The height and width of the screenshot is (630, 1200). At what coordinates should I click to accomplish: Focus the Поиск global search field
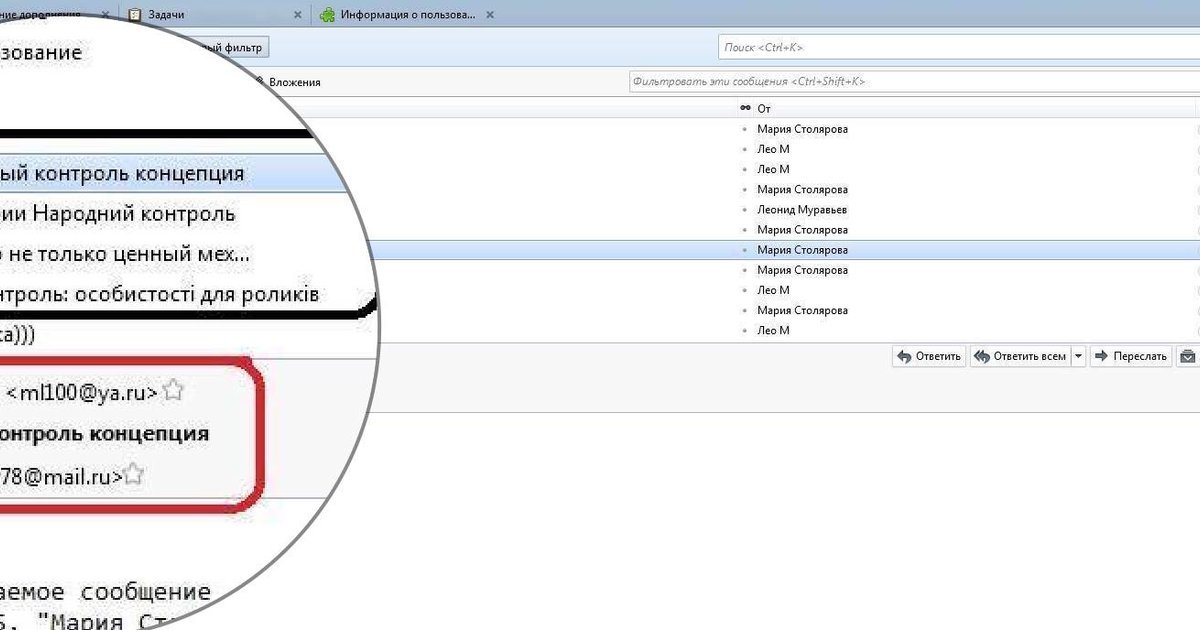click(x=955, y=47)
